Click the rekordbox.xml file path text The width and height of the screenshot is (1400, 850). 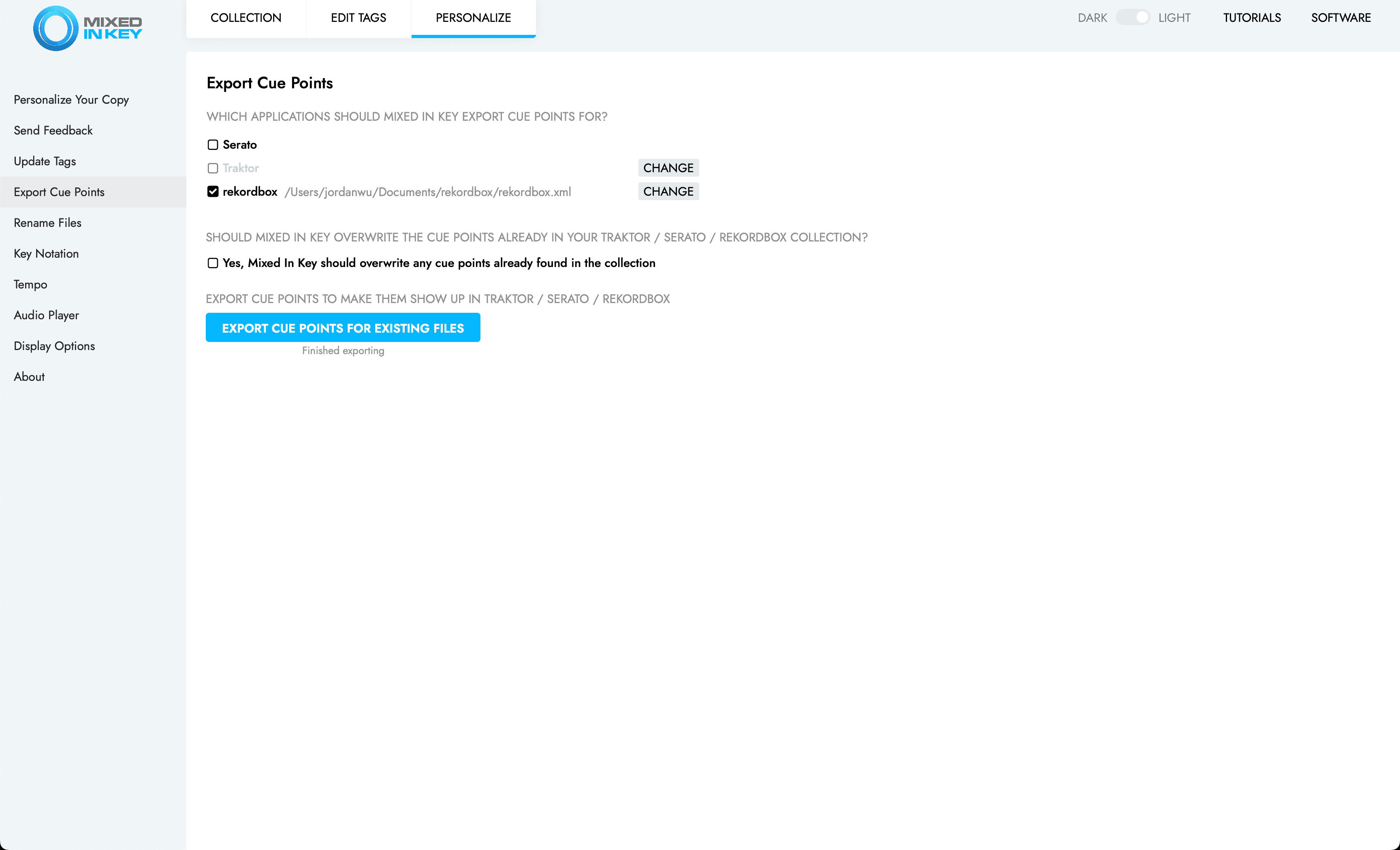(x=428, y=192)
